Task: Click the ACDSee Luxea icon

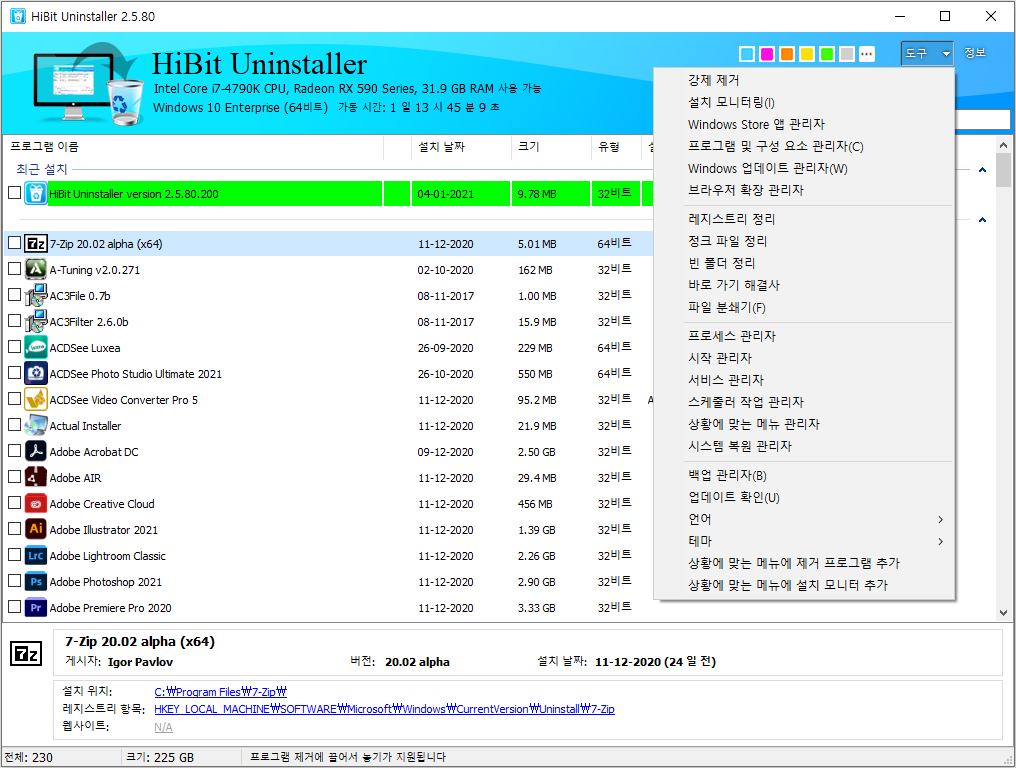Action: (x=36, y=347)
